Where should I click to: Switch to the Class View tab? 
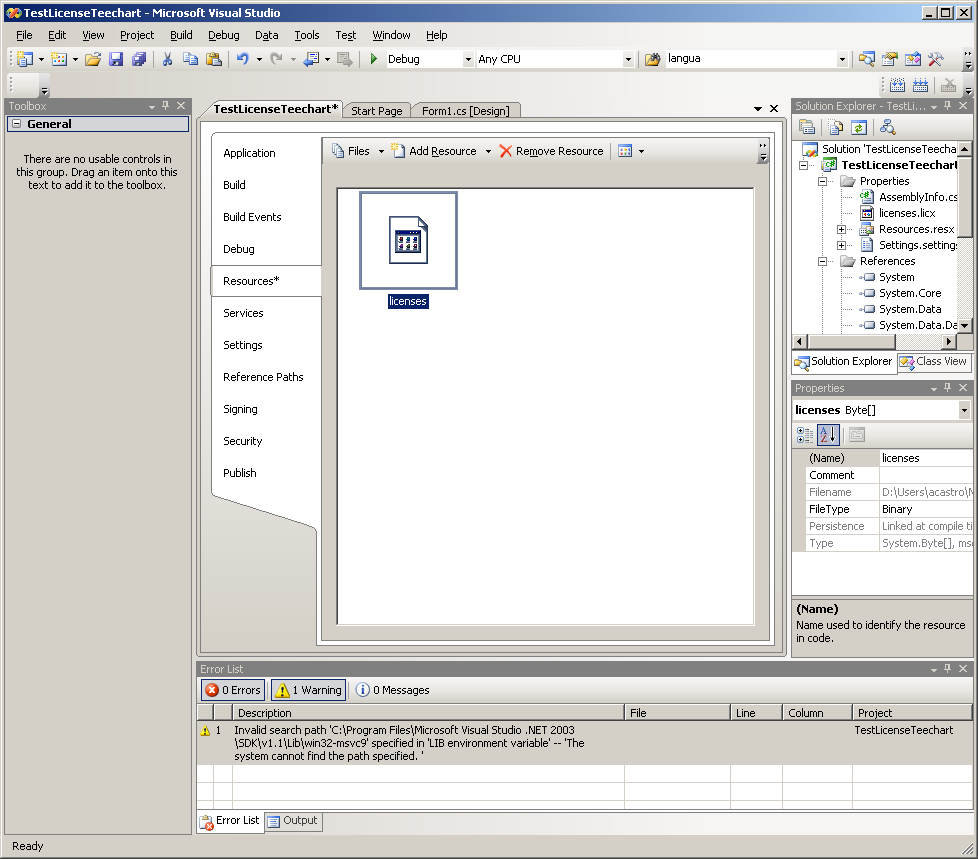(934, 361)
